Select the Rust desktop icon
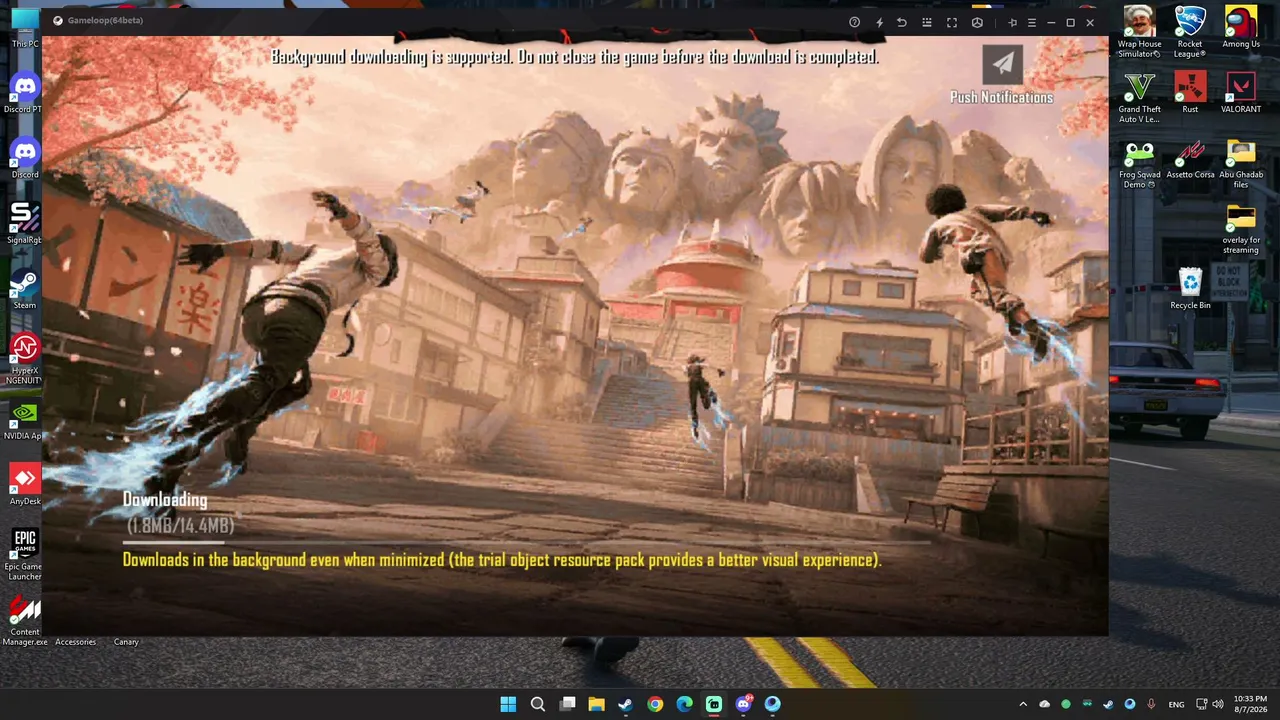 pyautogui.click(x=1190, y=93)
